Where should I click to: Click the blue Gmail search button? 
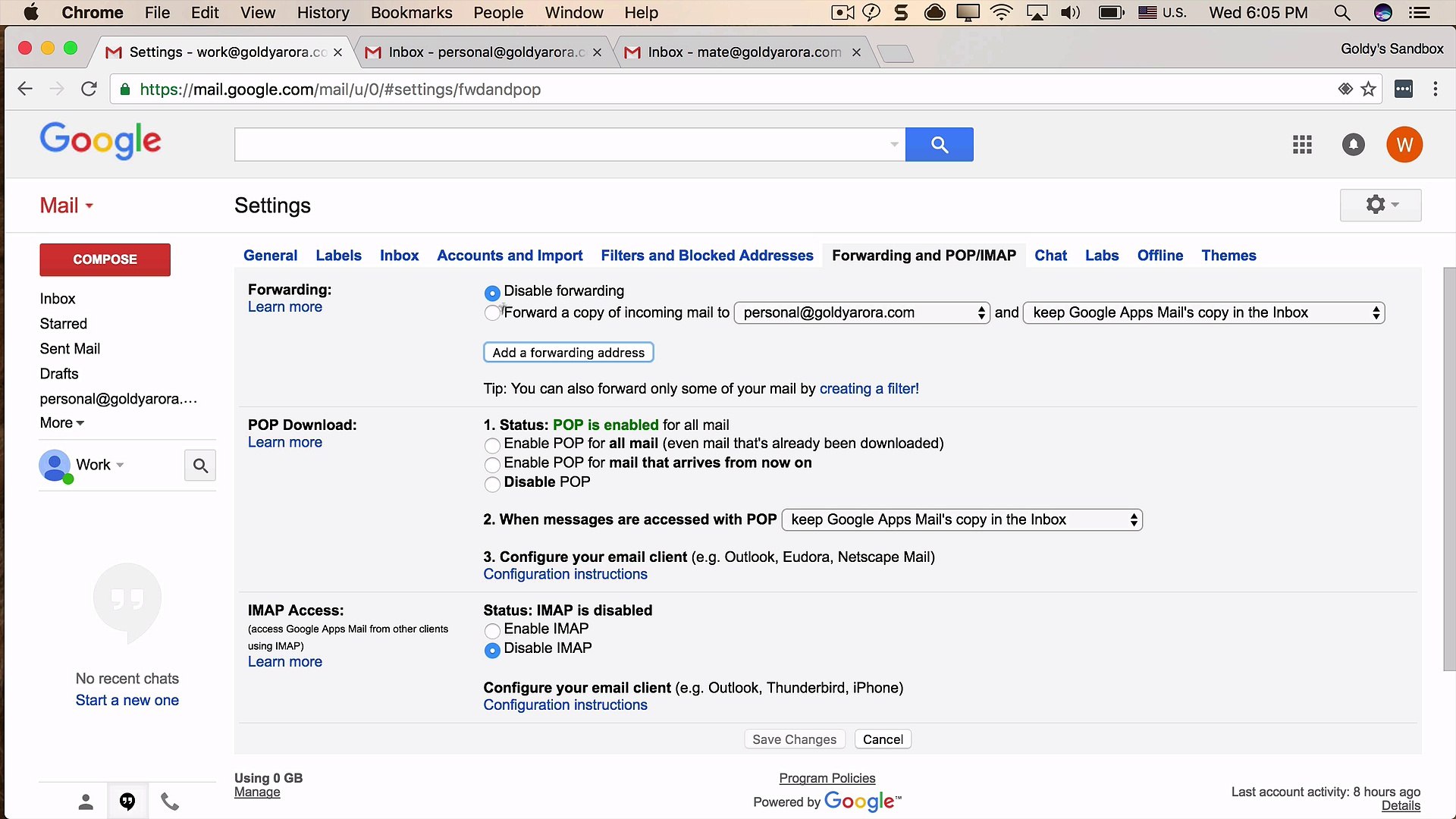[940, 144]
